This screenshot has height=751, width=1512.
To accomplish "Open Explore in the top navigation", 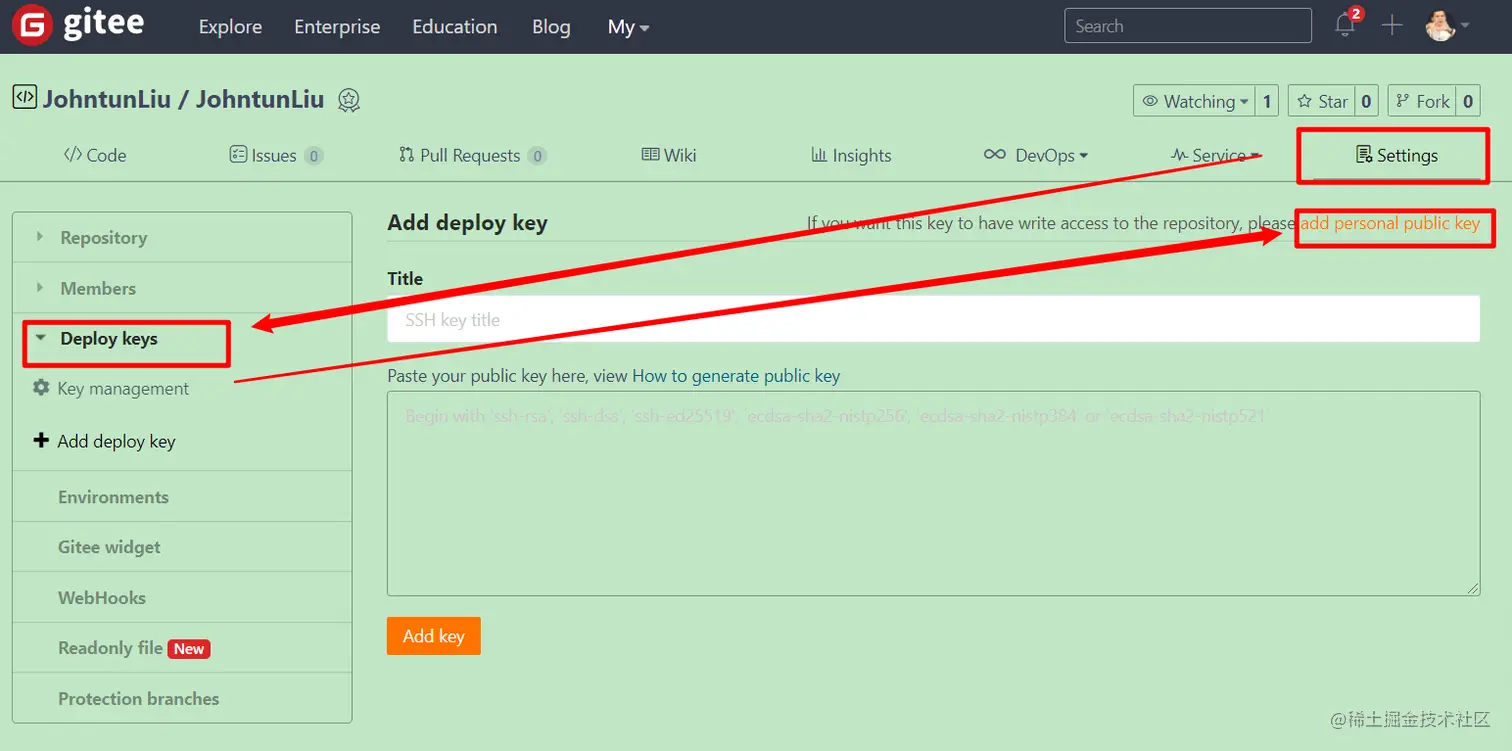I will [230, 27].
